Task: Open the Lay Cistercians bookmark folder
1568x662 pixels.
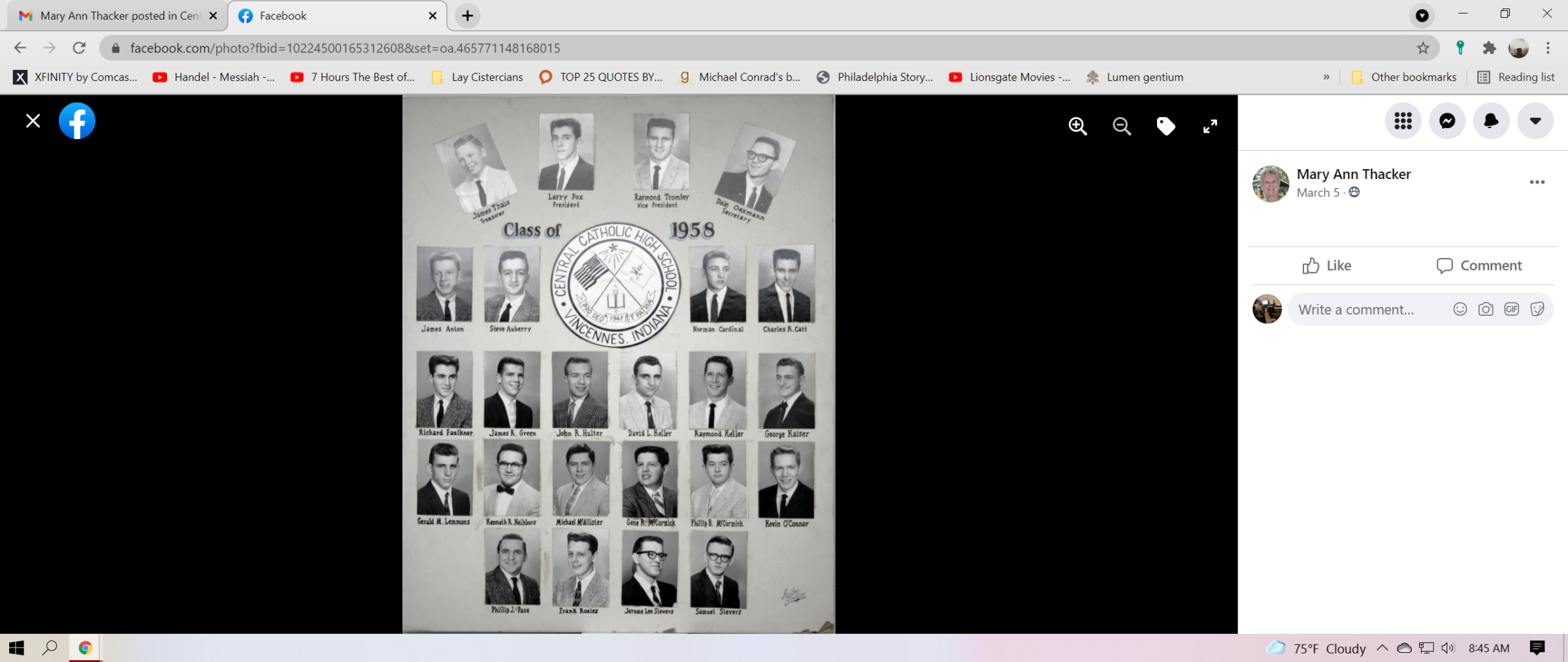Action: point(478,77)
